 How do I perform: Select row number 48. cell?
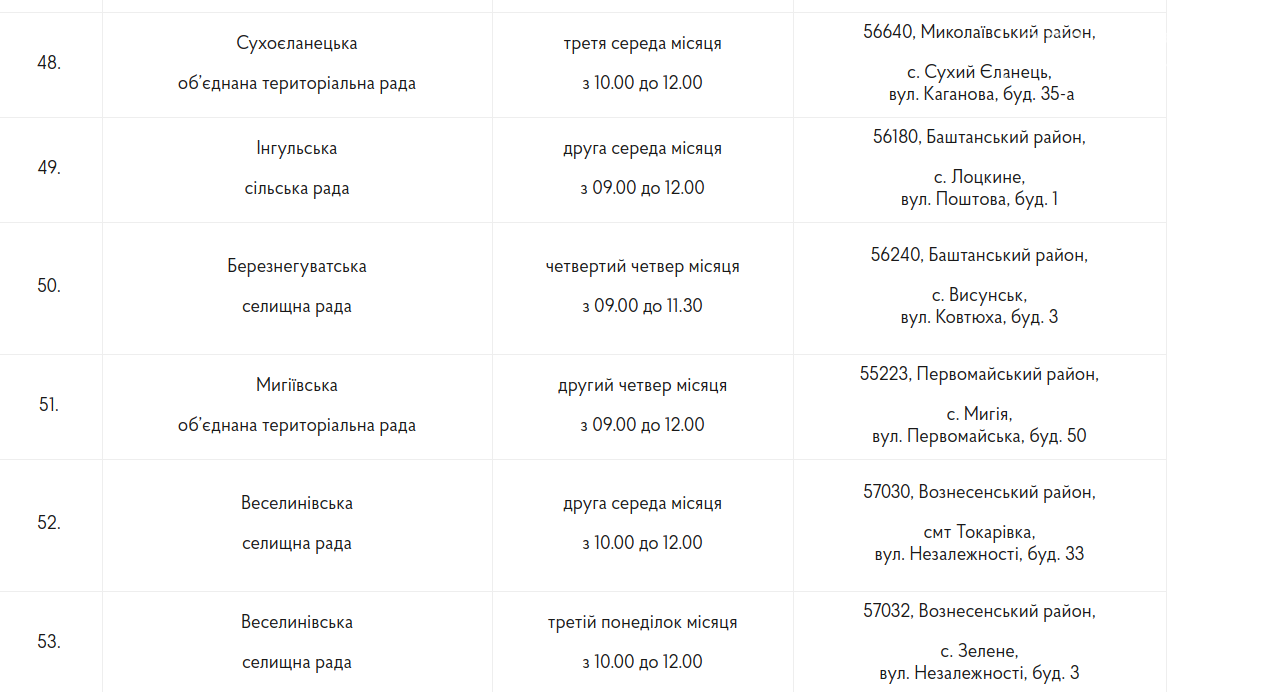coord(49,64)
